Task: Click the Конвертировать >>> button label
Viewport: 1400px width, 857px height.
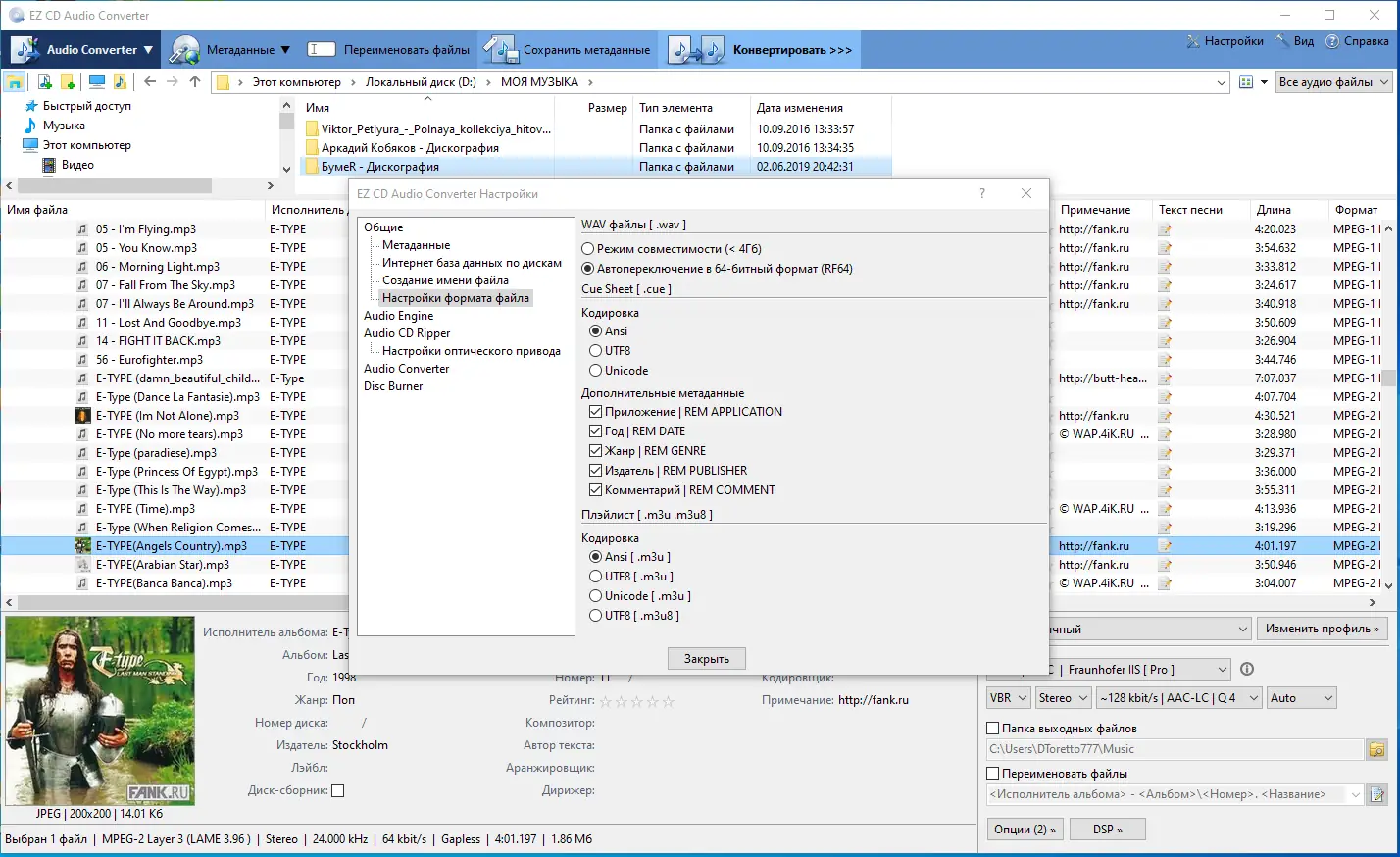Action: pyautogui.click(x=792, y=50)
